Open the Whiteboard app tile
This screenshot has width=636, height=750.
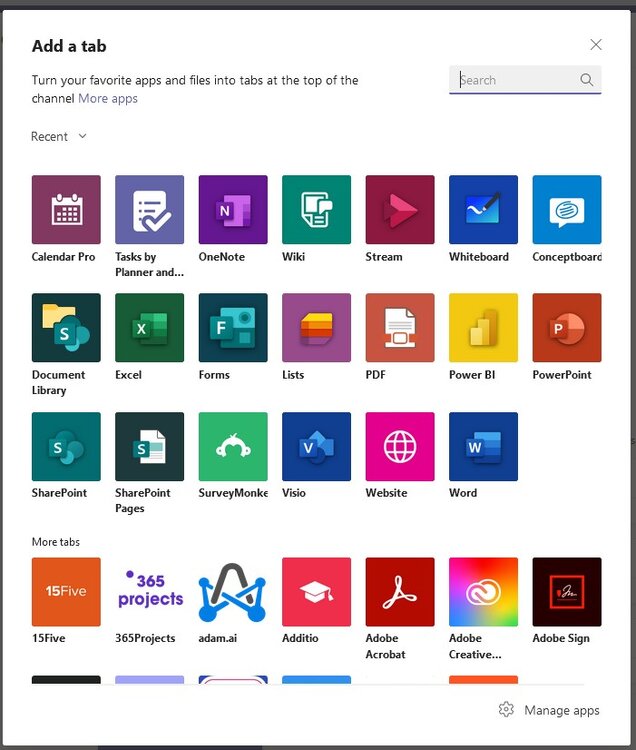[483, 210]
